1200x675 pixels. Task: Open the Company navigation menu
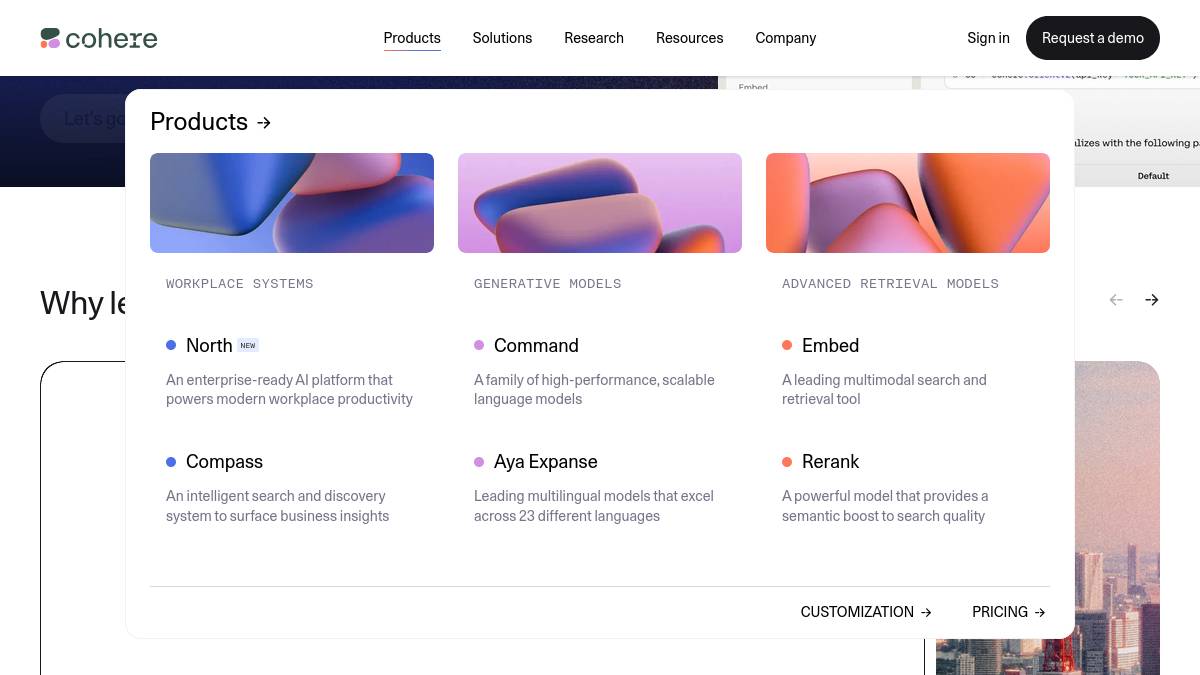click(786, 38)
